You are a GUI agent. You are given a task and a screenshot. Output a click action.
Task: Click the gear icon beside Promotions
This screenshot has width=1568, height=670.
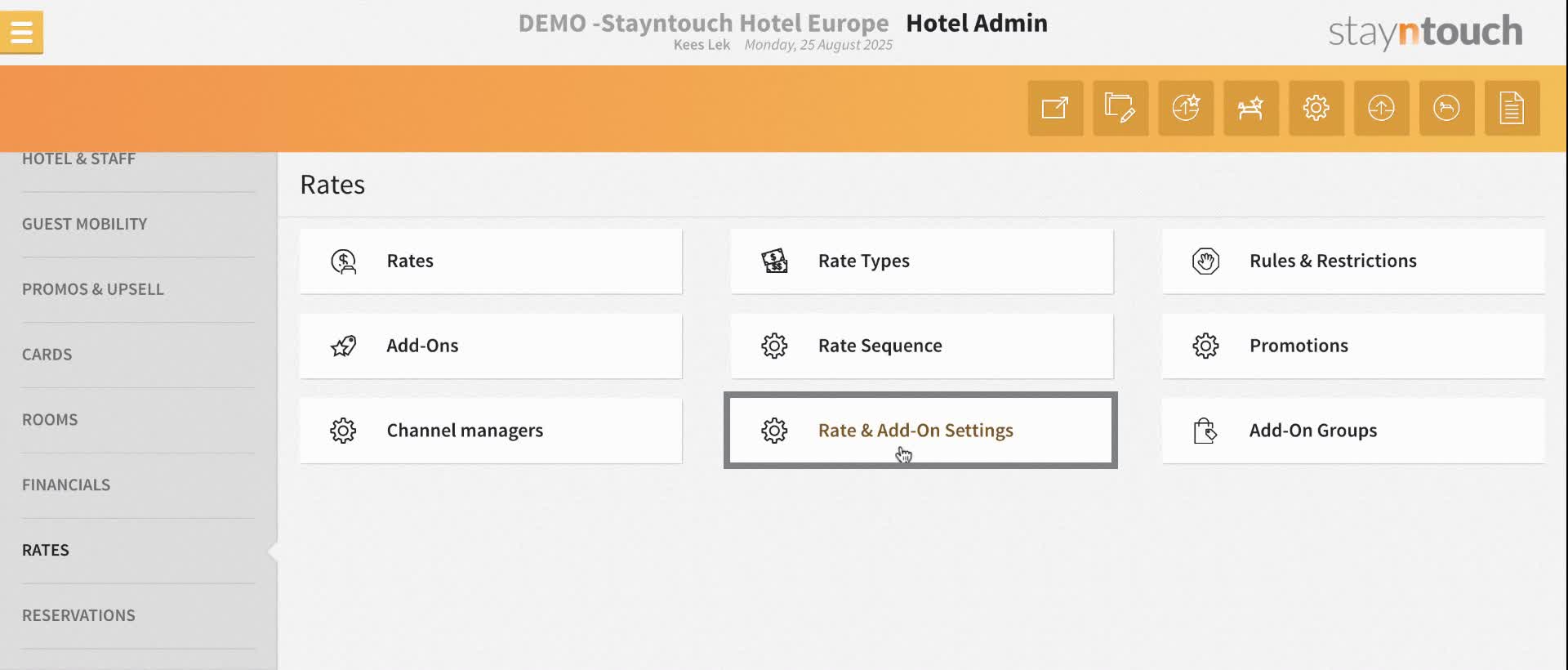1205,346
